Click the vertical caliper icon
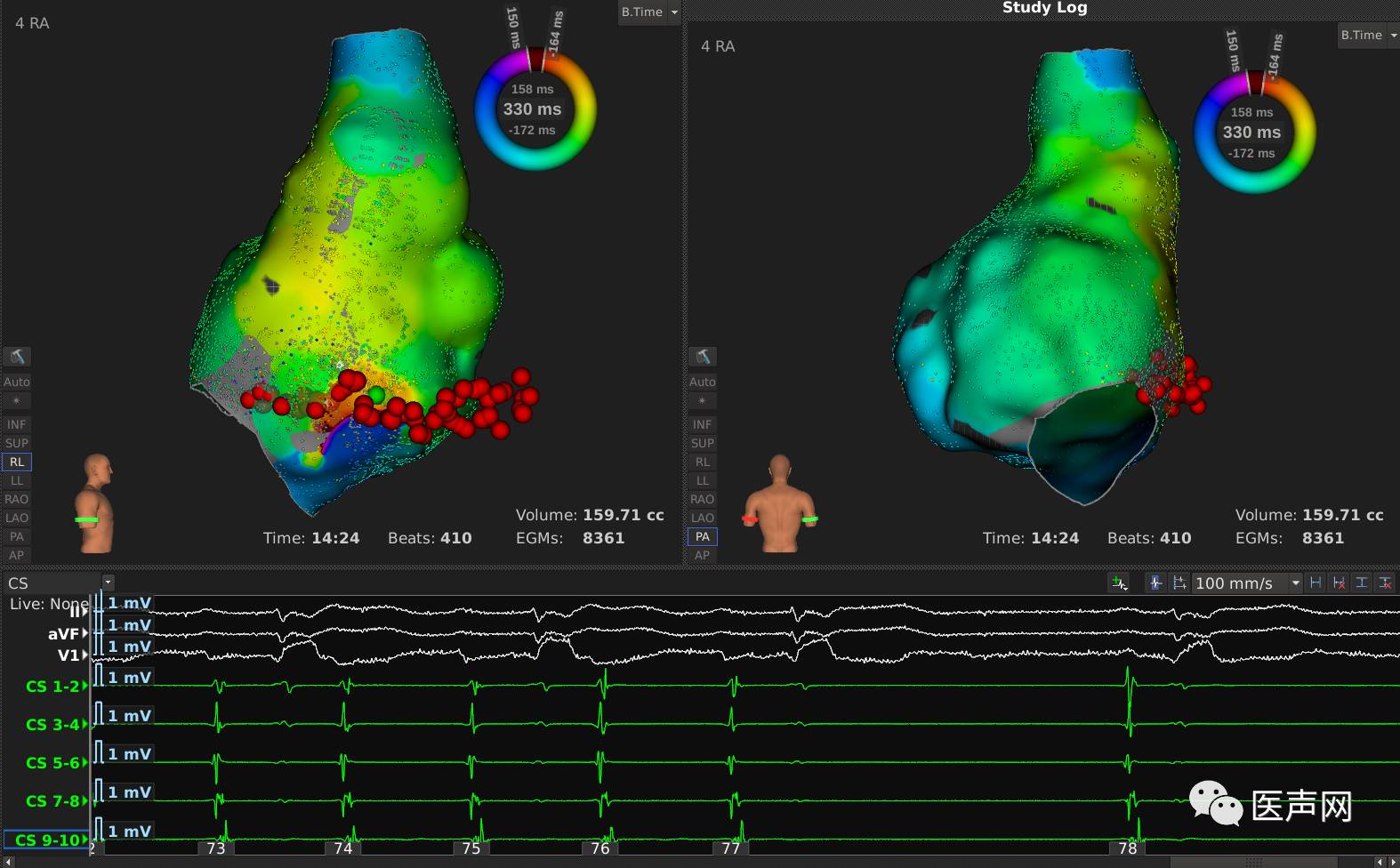 point(1362,583)
